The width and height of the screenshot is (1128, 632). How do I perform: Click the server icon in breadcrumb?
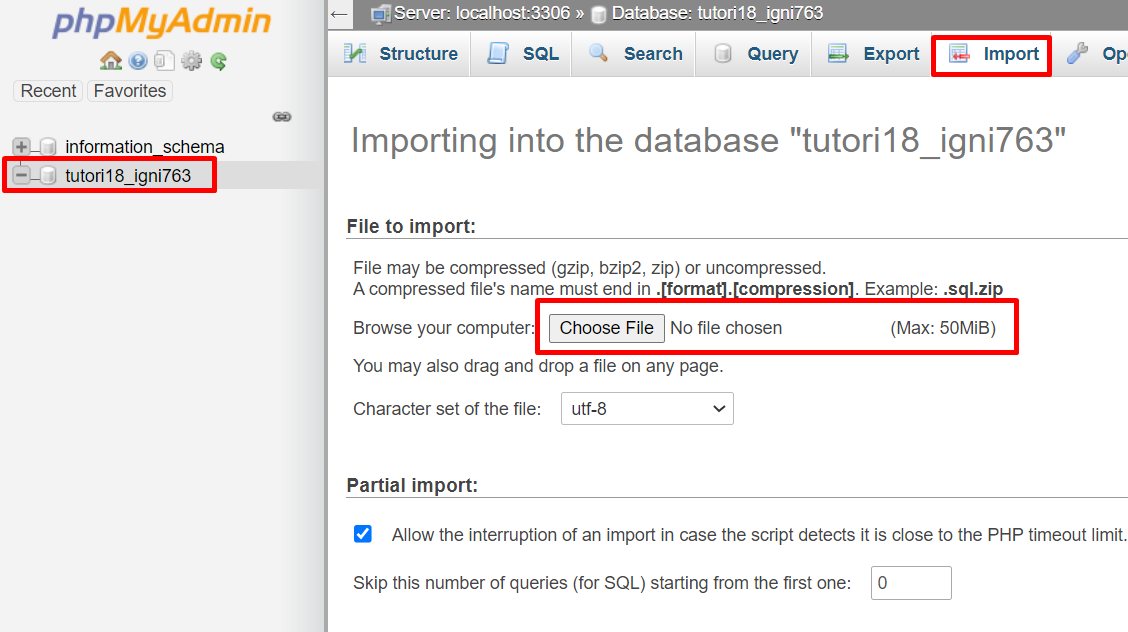coord(381,14)
